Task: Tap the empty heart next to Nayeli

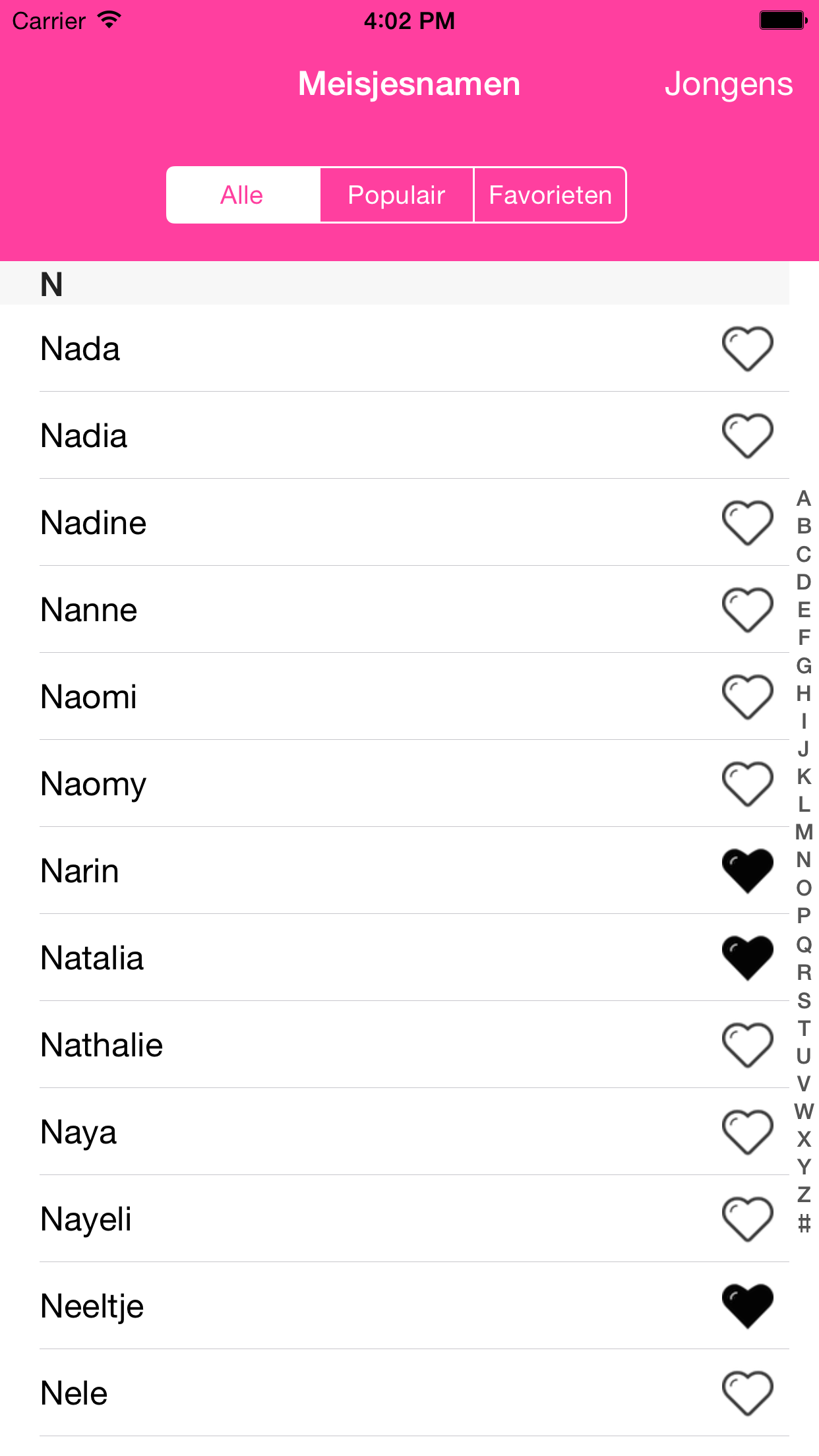Action: 747,1219
